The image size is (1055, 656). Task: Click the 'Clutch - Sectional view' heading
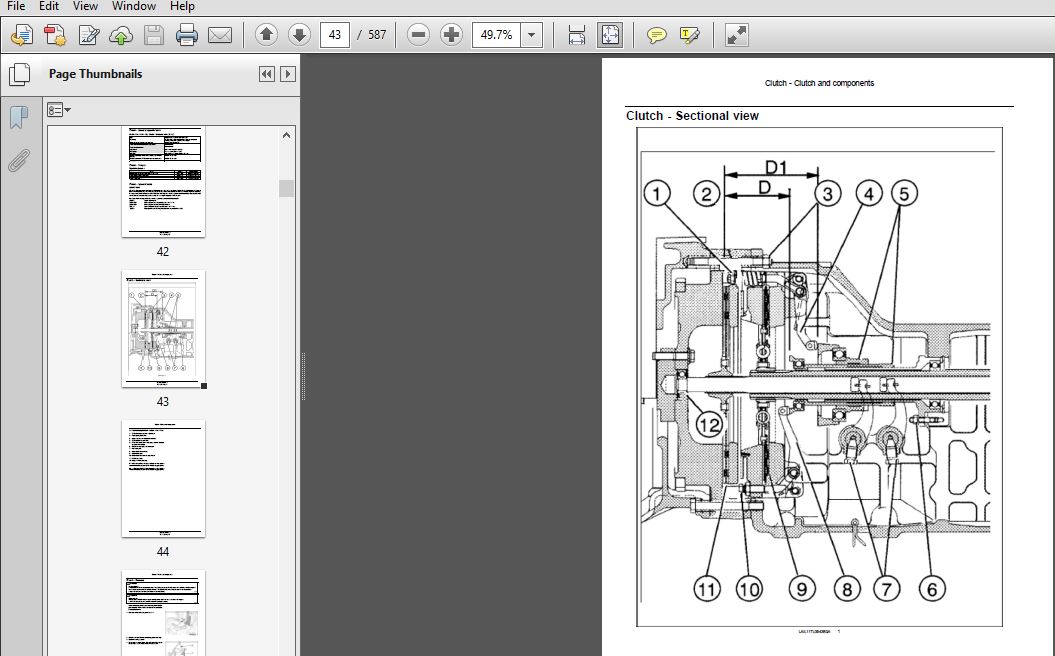point(692,116)
